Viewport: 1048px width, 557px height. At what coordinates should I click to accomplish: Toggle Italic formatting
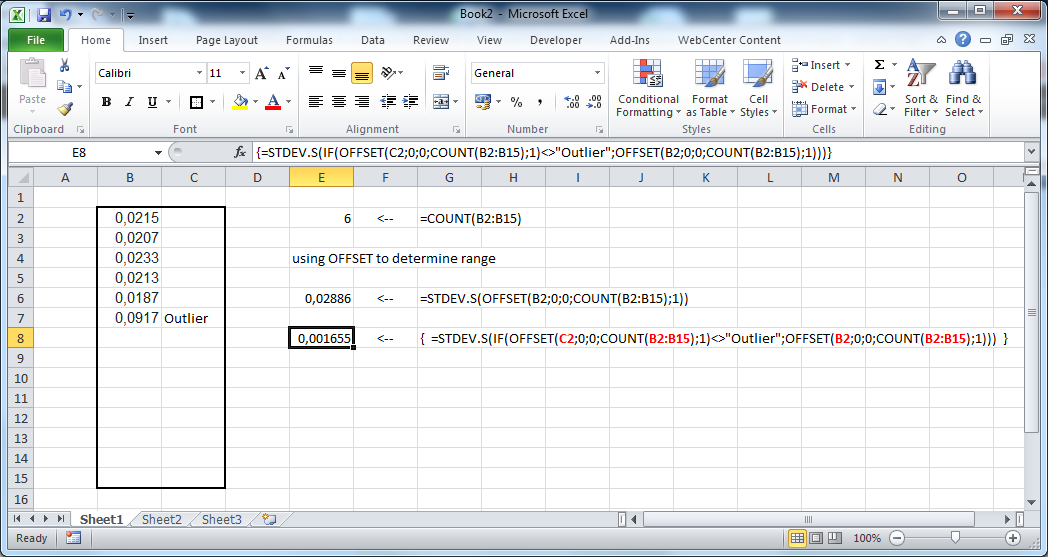(x=129, y=102)
